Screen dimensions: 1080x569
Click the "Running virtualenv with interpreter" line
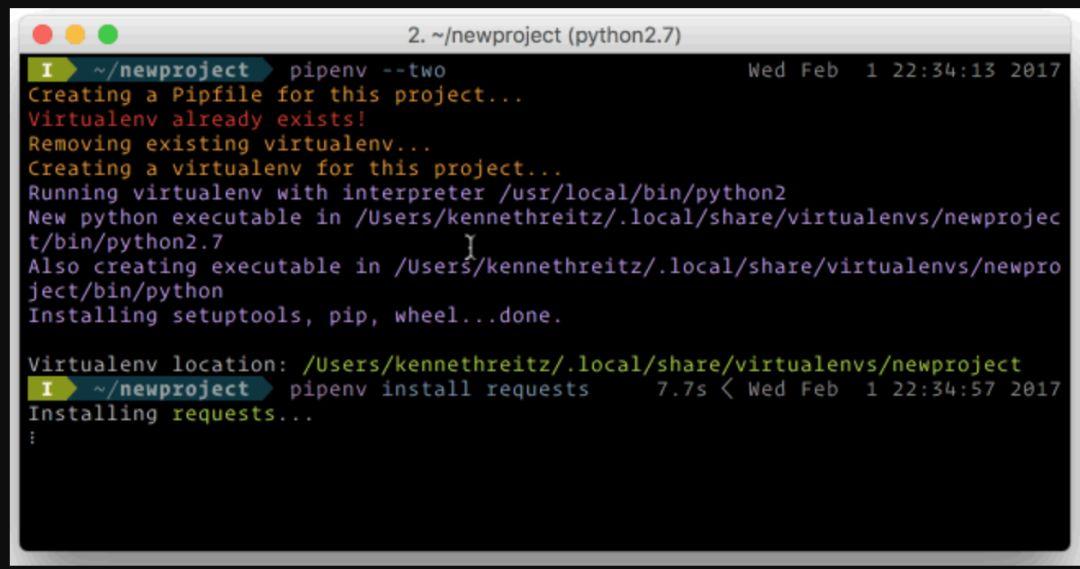[406, 193]
